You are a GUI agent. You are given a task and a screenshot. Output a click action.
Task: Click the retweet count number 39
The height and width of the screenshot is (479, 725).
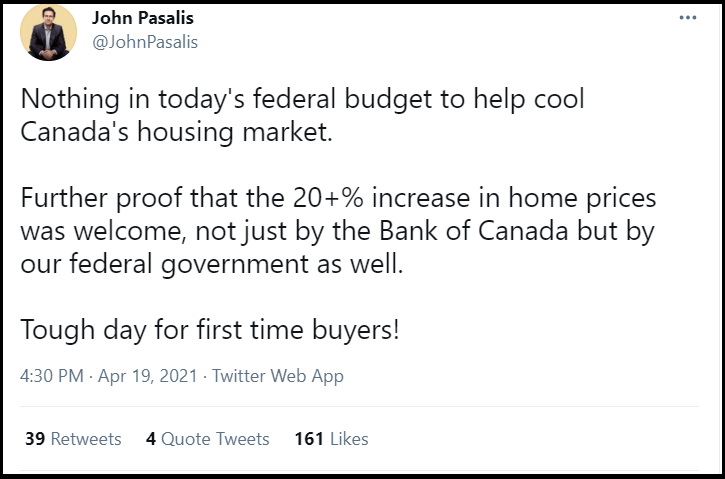click(x=34, y=439)
